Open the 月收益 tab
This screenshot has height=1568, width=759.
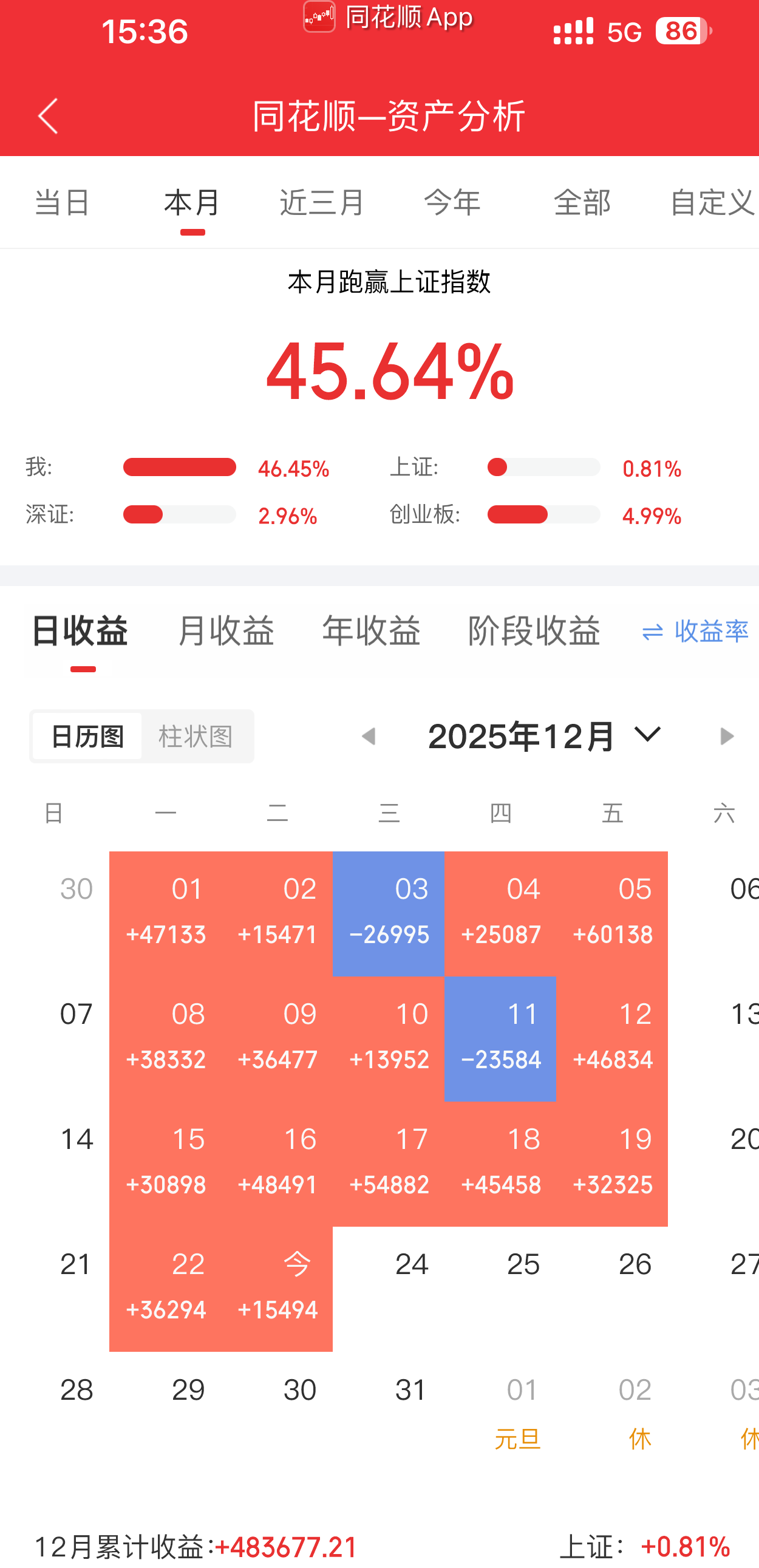[x=226, y=630]
